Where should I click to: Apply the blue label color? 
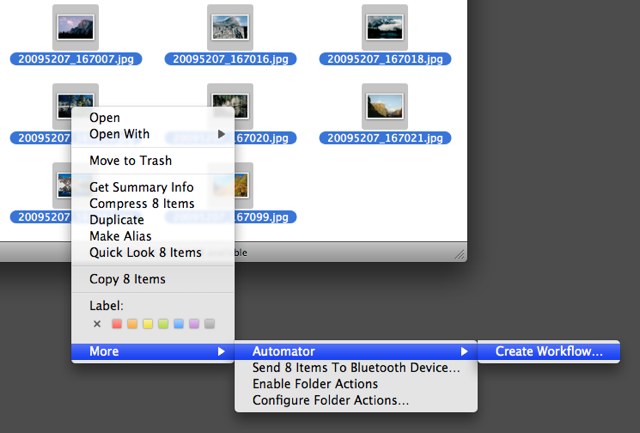point(179,324)
